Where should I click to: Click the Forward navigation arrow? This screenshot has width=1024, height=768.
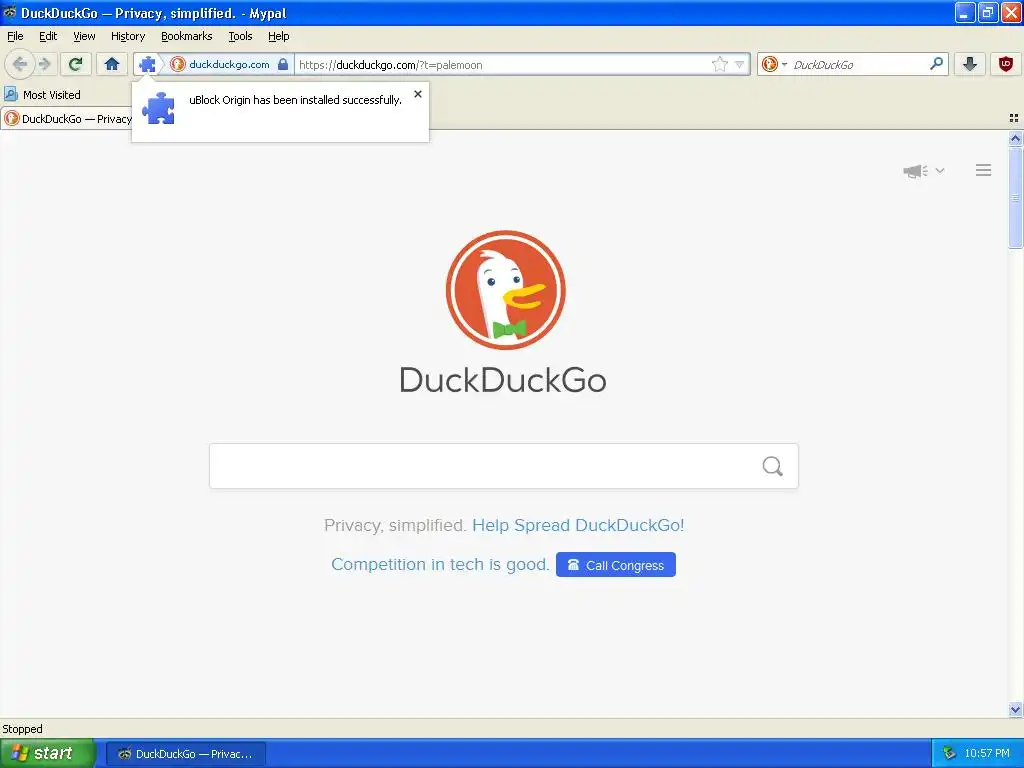point(44,64)
